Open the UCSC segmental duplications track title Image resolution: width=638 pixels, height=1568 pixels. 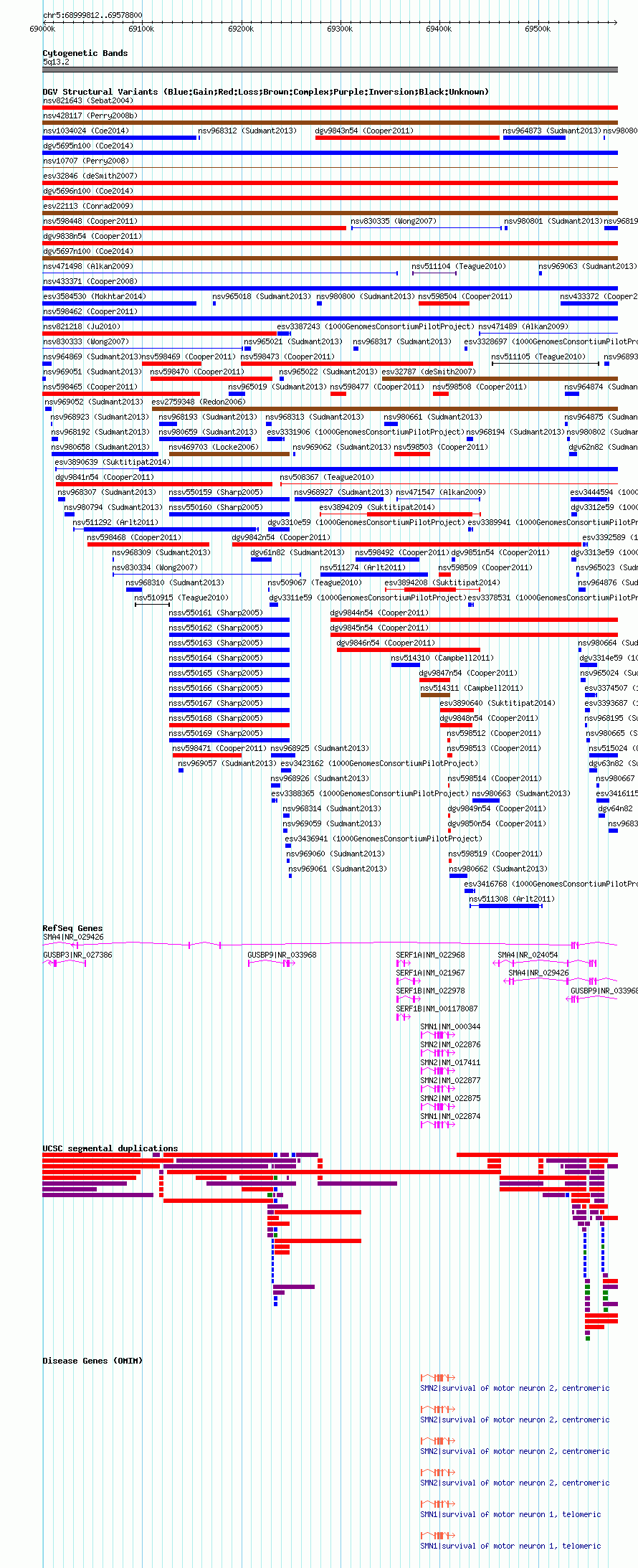(x=110, y=1148)
